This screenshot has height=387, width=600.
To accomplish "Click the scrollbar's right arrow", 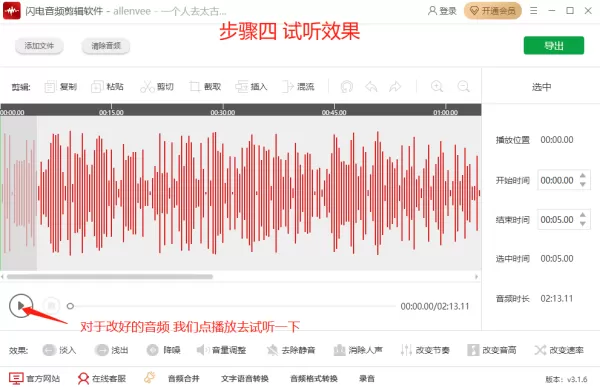I will tap(476, 277).
